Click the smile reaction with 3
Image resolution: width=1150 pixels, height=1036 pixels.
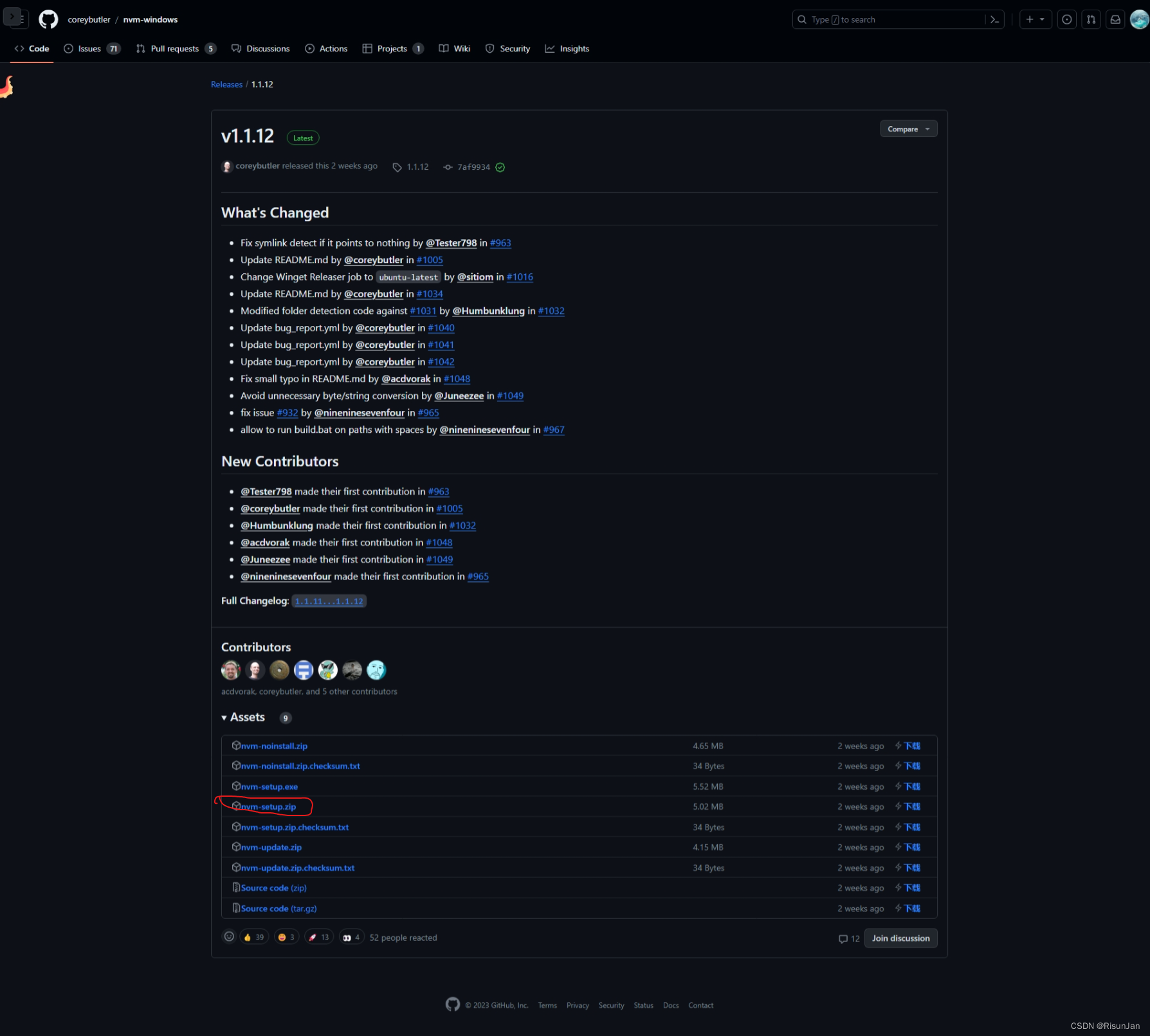point(287,938)
